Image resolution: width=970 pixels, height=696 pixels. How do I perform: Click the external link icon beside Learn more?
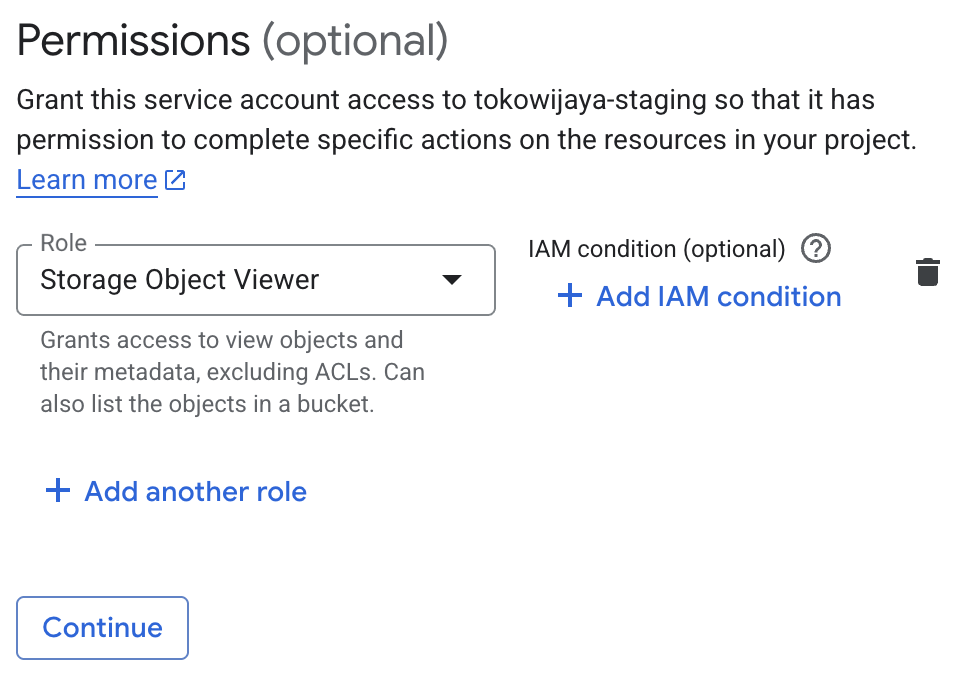pos(176,181)
